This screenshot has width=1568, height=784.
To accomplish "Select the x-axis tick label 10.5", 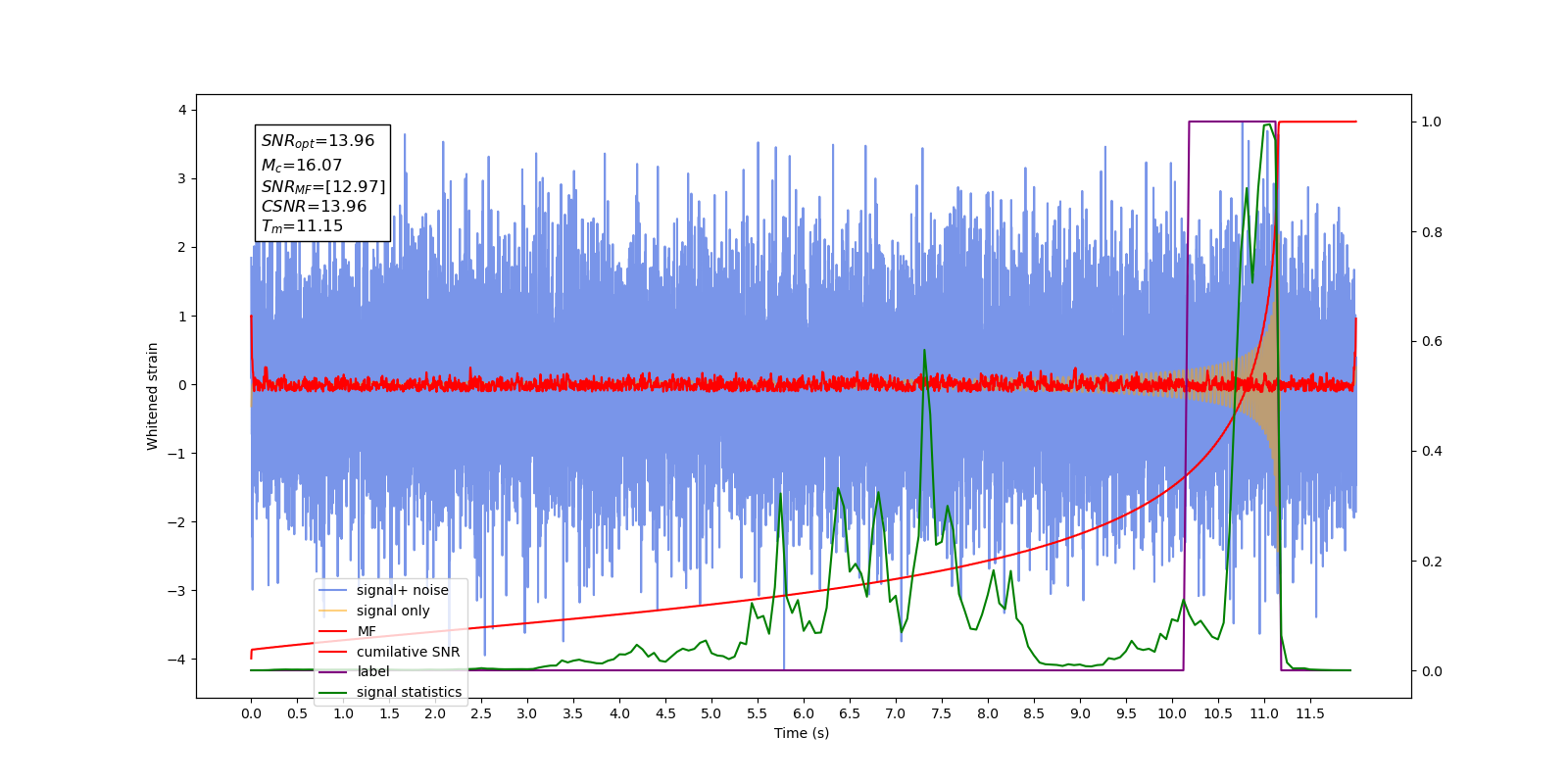I will pyautogui.click(x=1218, y=713).
